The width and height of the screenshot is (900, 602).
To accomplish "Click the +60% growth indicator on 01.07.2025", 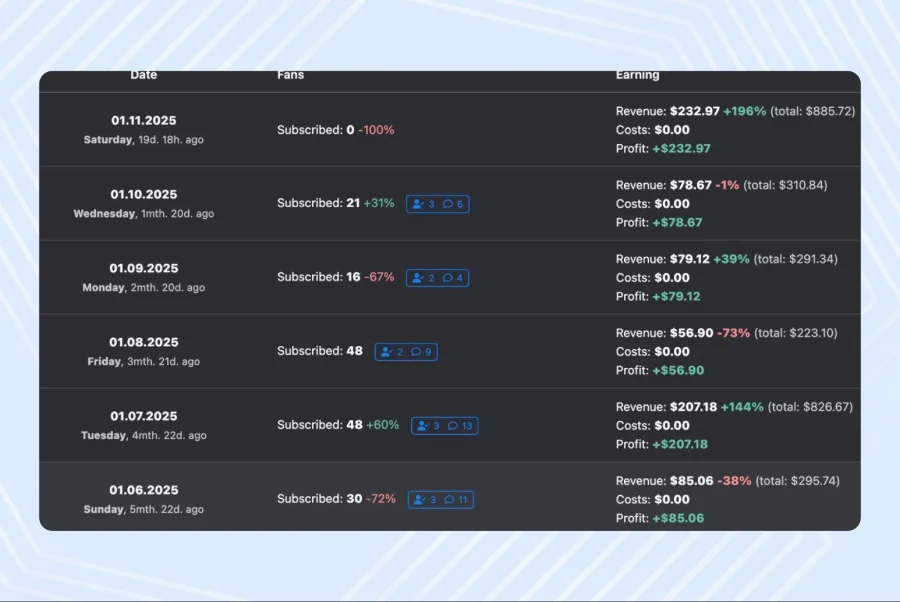I will click(x=381, y=424).
